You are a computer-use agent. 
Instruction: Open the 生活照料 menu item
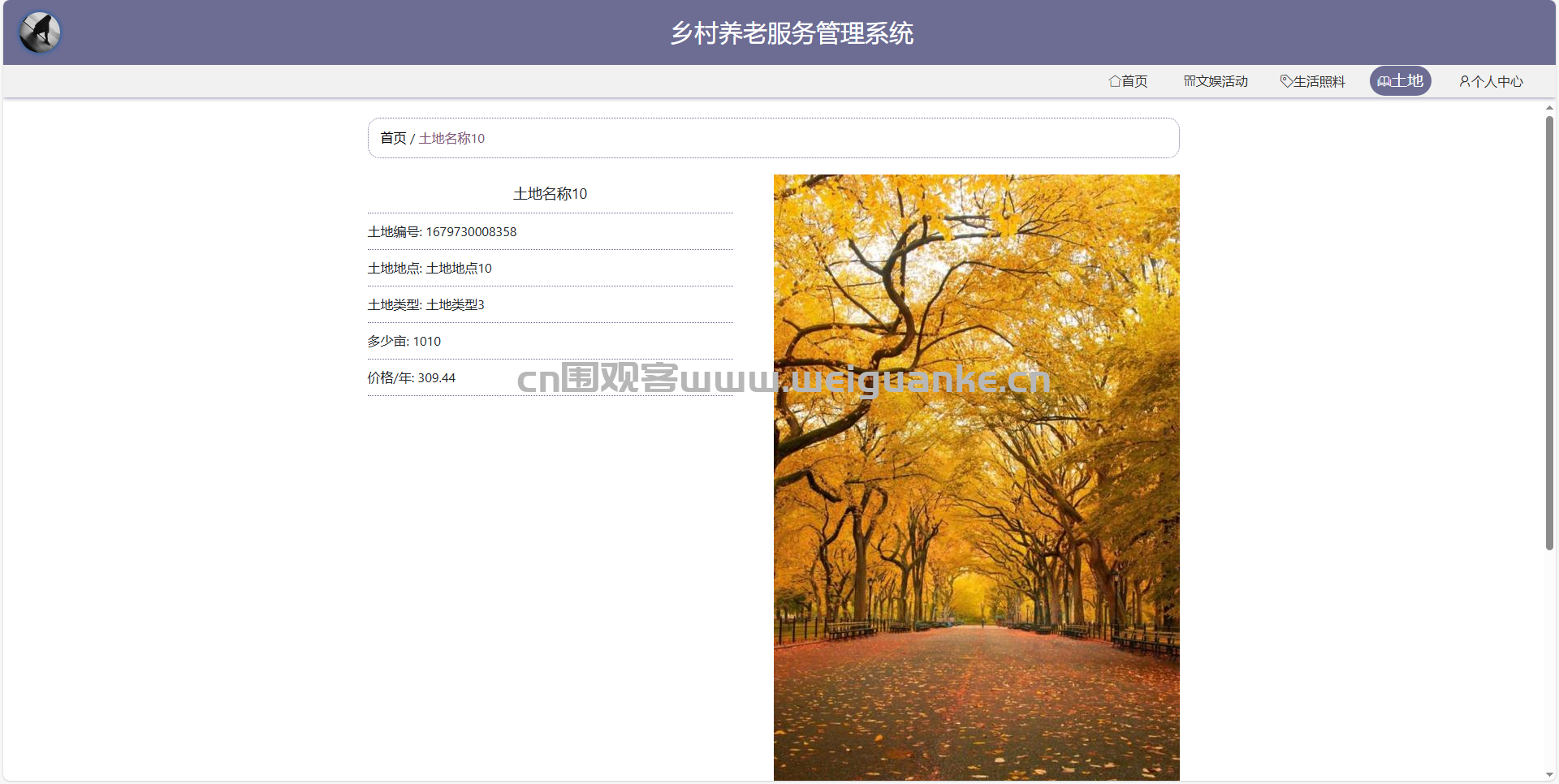click(x=1312, y=81)
